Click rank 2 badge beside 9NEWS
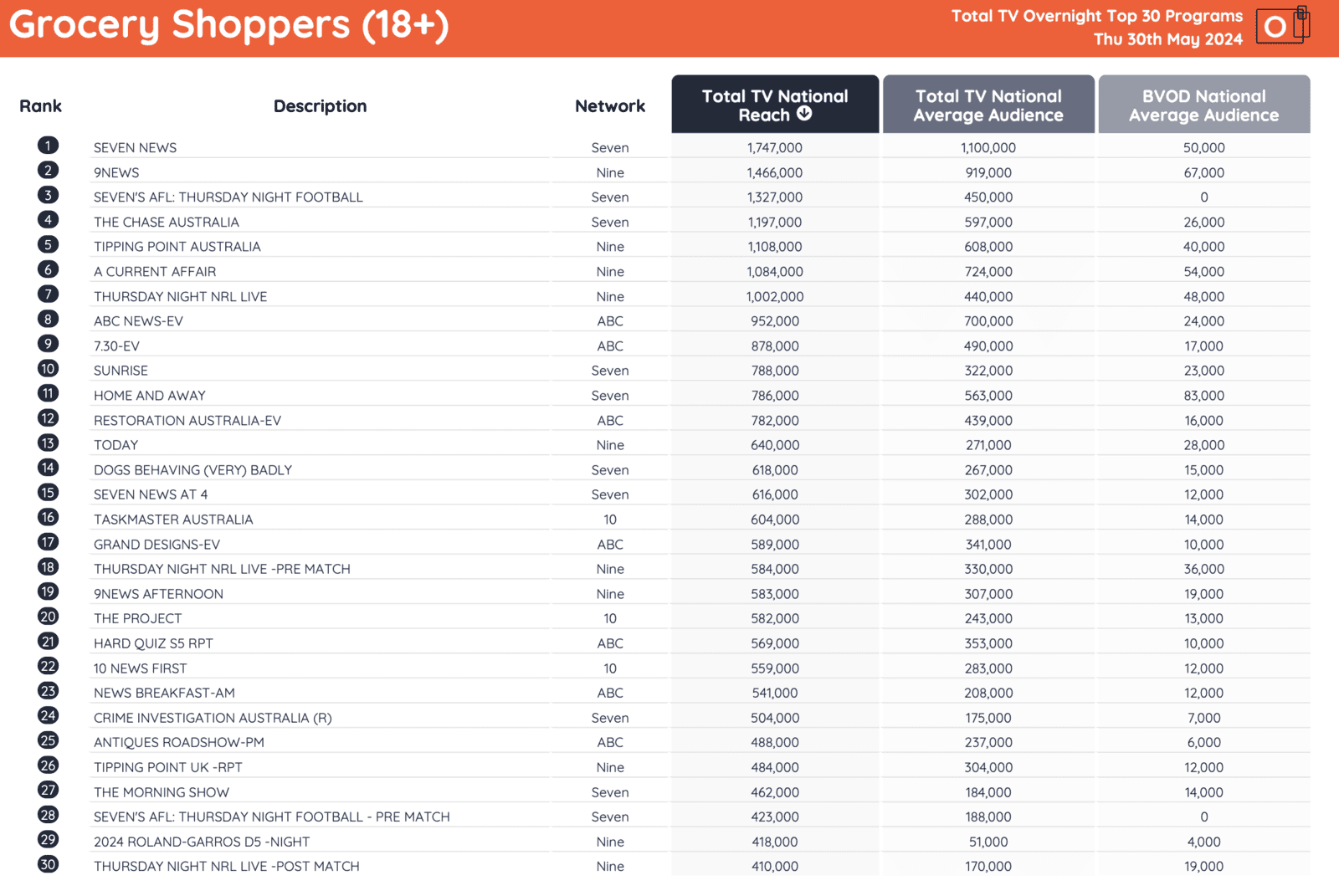The image size is (1339, 896). pyautogui.click(x=49, y=171)
